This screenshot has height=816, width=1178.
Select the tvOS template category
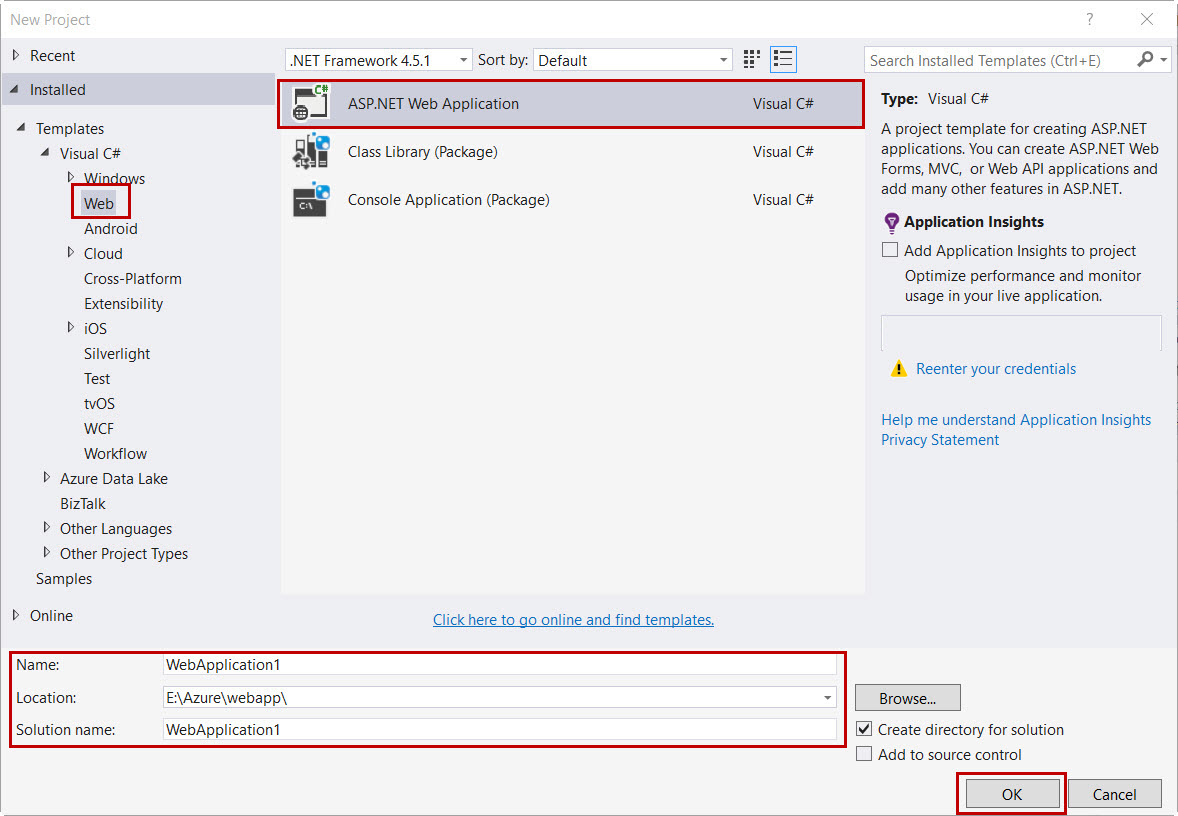(99, 403)
